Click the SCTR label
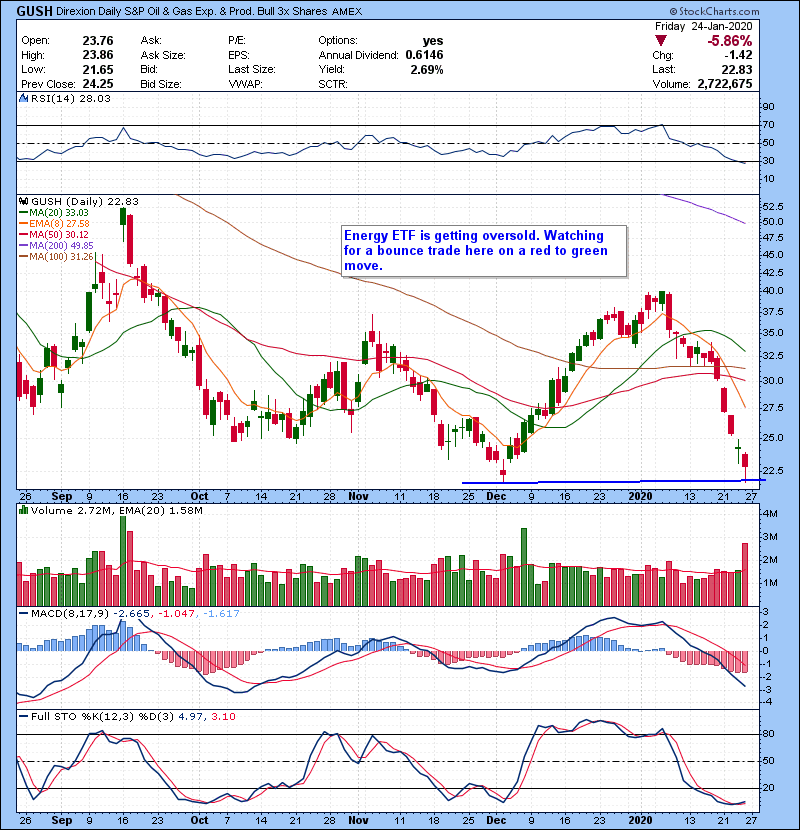800x830 pixels. click(333, 84)
